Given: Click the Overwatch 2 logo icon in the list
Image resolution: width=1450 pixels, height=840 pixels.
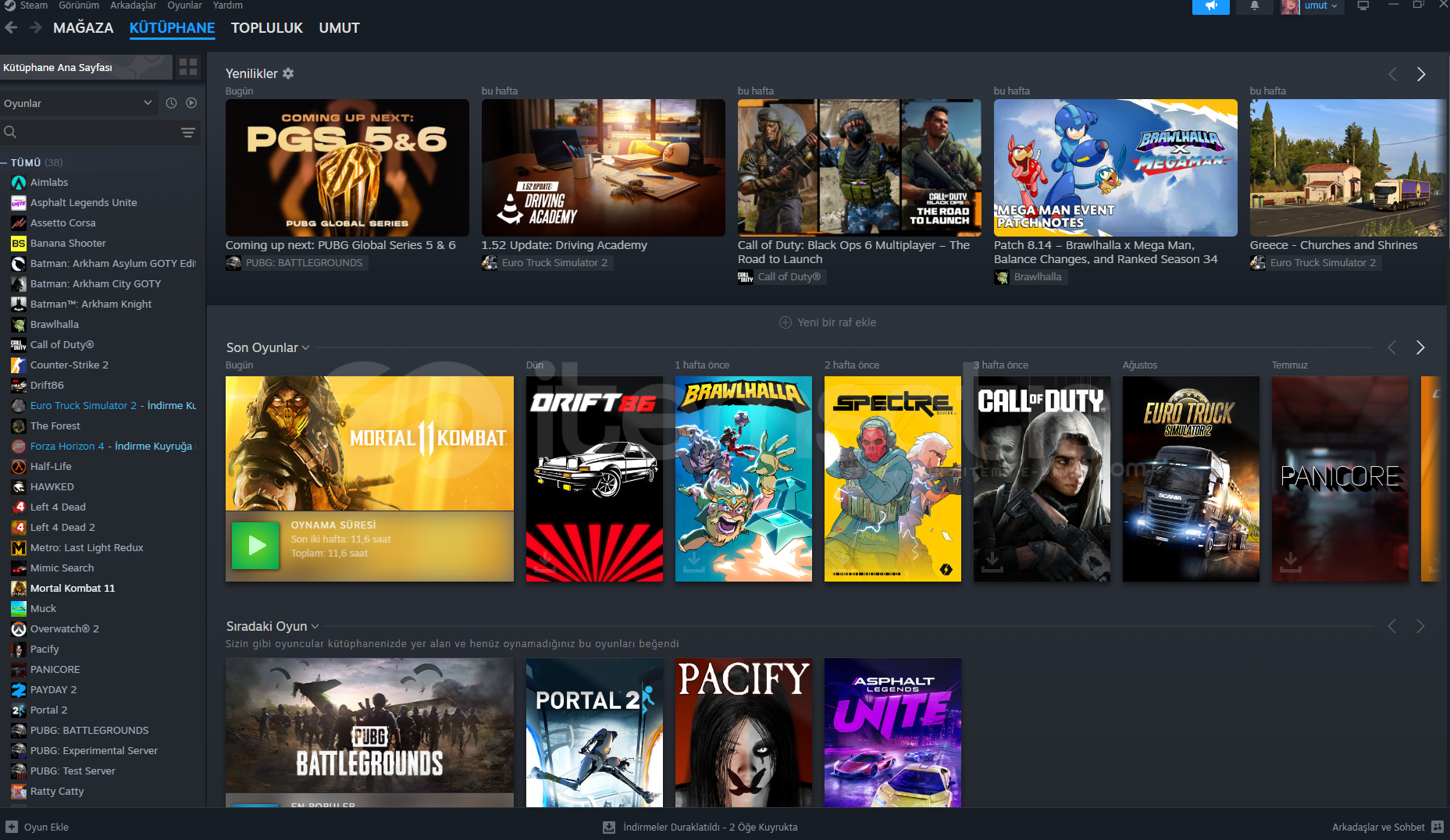Looking at the screenshot, I should (x=19, y=629).
